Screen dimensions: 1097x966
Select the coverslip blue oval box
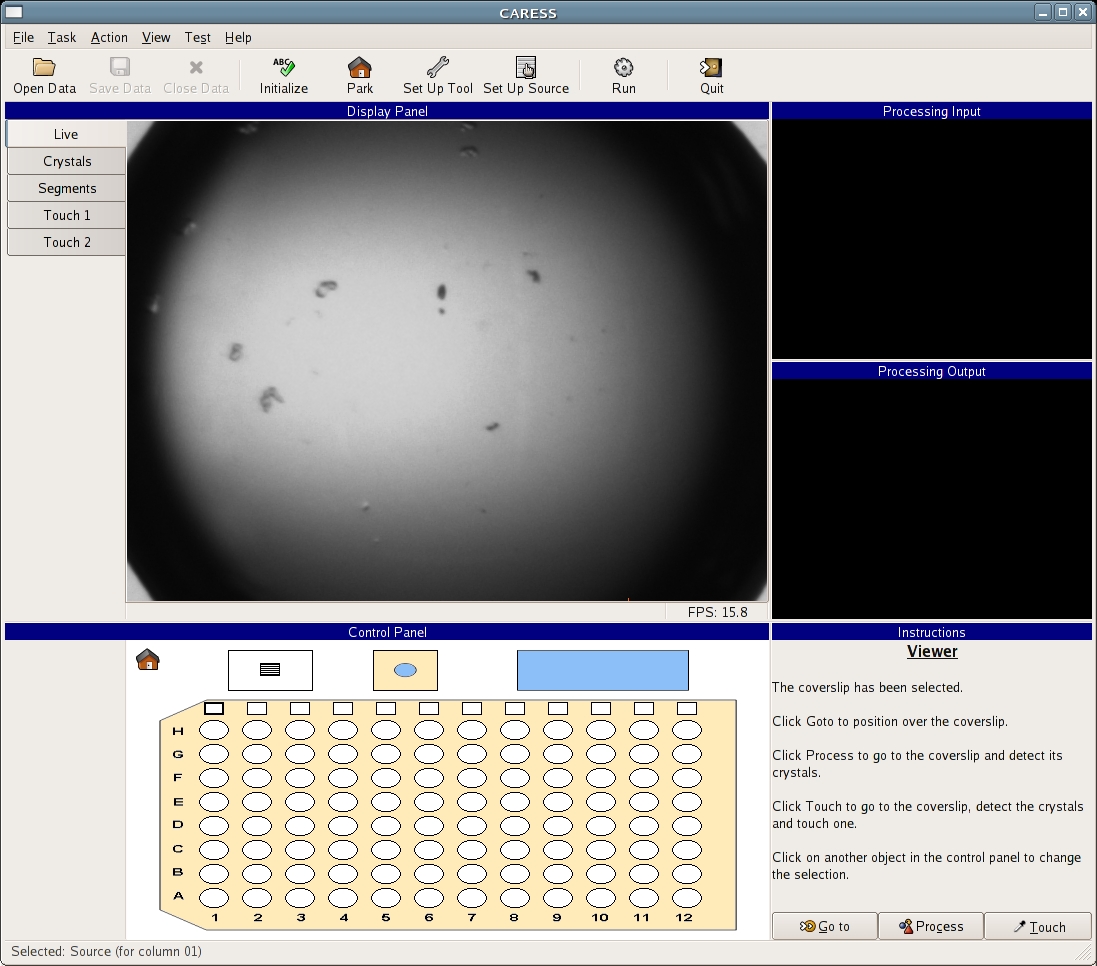click(x=405, y=670)
